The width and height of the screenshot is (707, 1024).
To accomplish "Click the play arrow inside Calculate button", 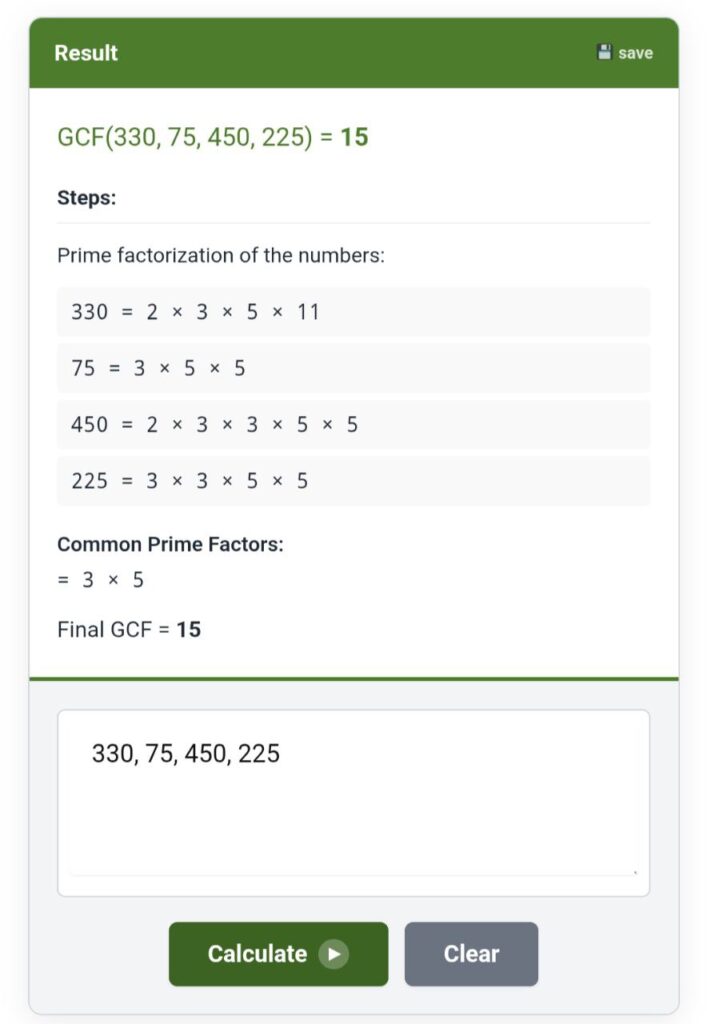I will pyautogui.click(x=335, y=954).
